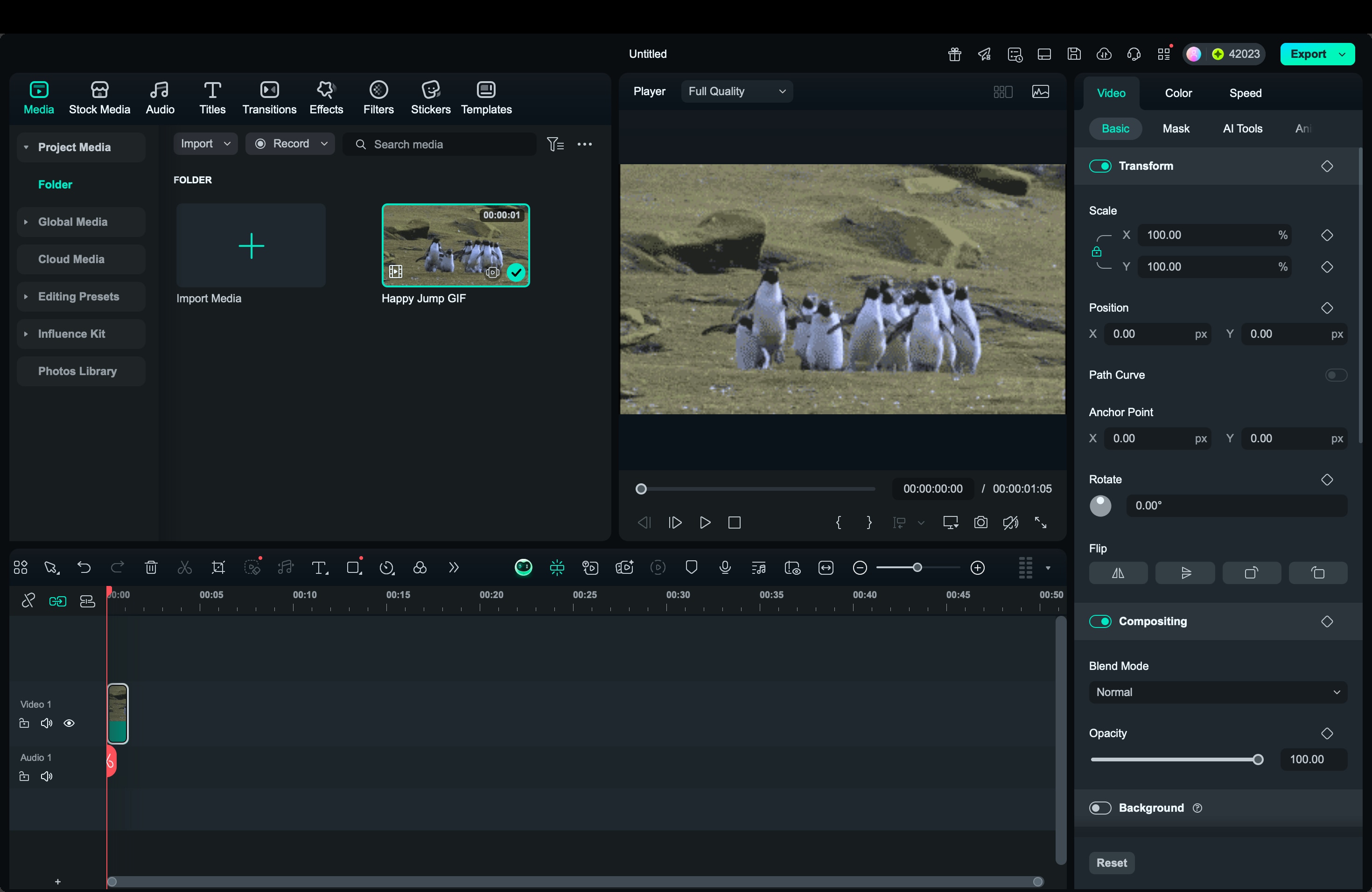The height and width of the screenshot is (892, 1372).
Task: Turn on the Background setting
Action: coord(1099,808)
